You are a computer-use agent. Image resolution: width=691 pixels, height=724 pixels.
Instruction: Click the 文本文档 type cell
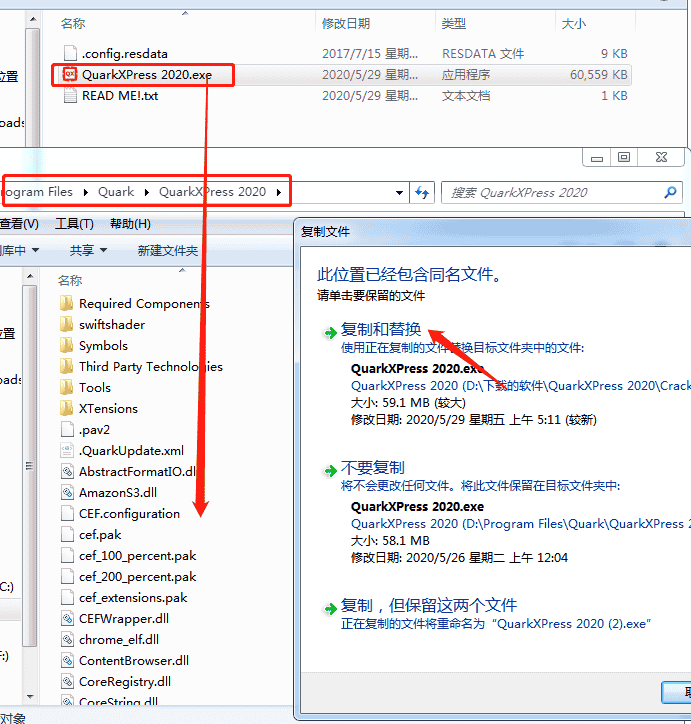click(466, 96)
